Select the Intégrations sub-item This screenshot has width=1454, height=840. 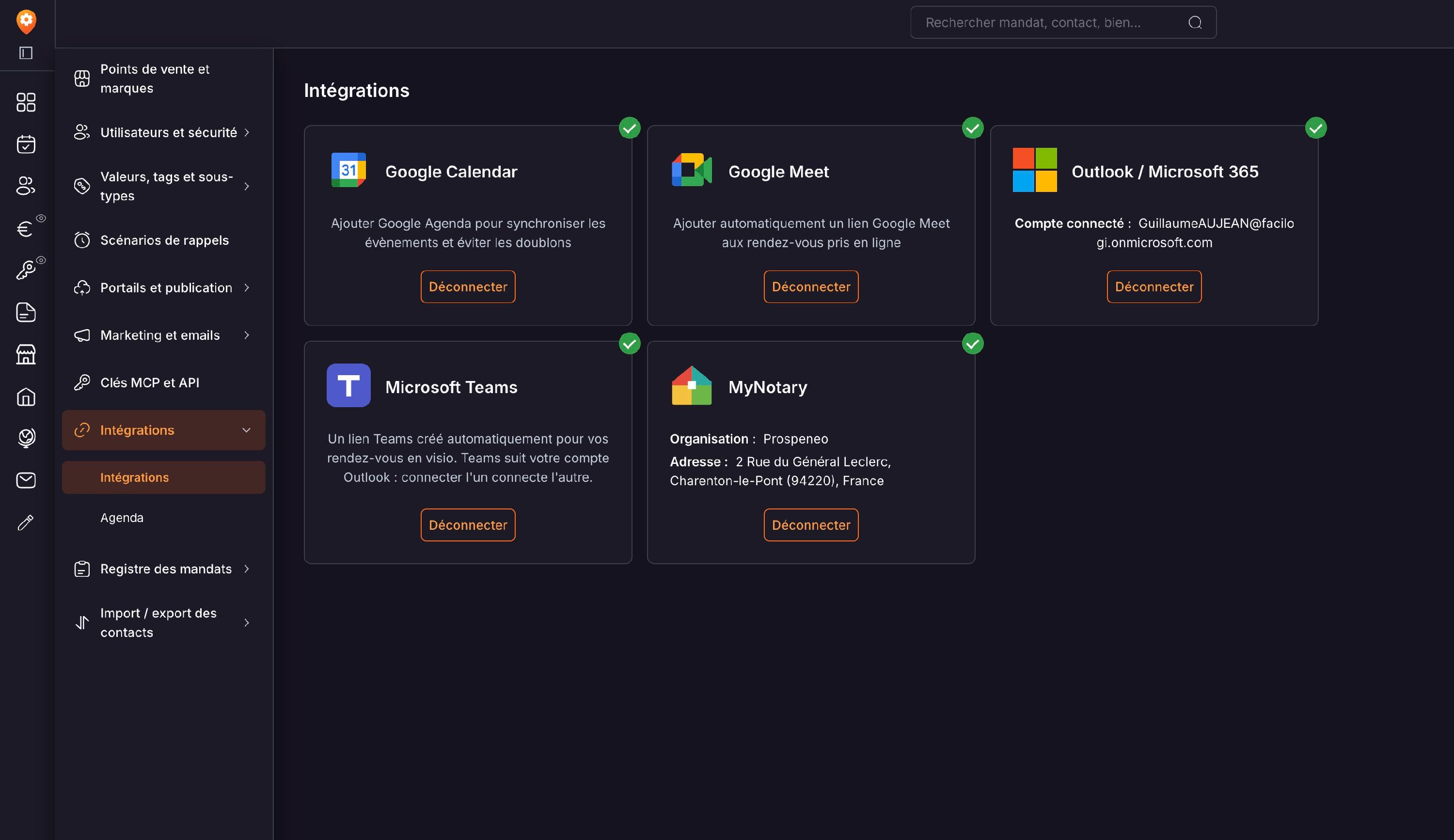[164, 478]
